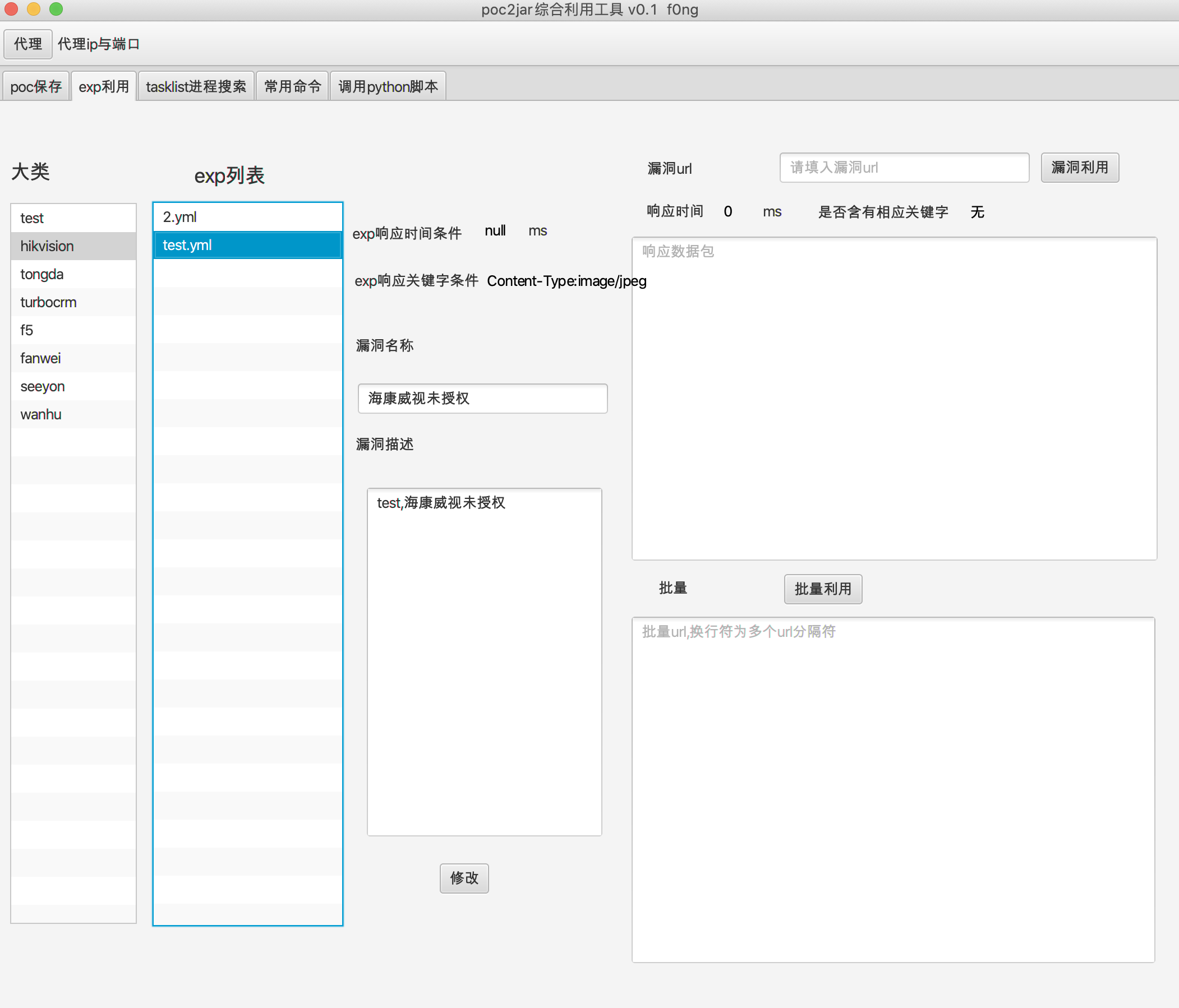Click the batch url text area
Screen dimensions: 1179x1008
pos(893,789)
